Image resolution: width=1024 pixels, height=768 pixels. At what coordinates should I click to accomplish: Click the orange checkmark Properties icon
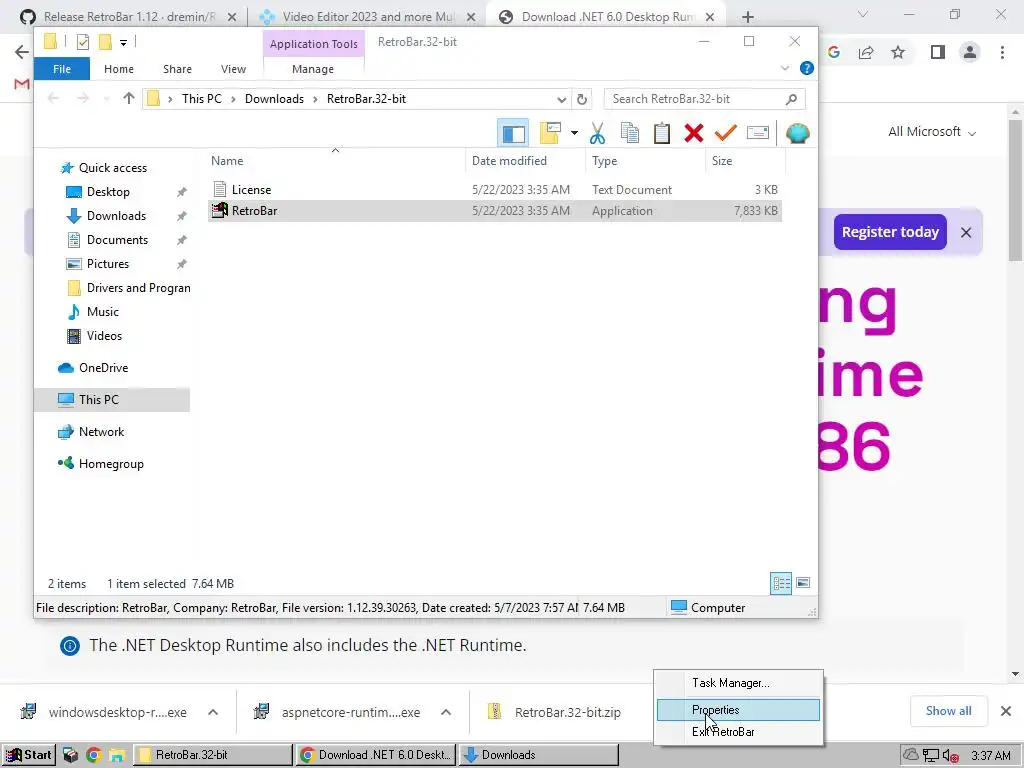pos(726,133)
